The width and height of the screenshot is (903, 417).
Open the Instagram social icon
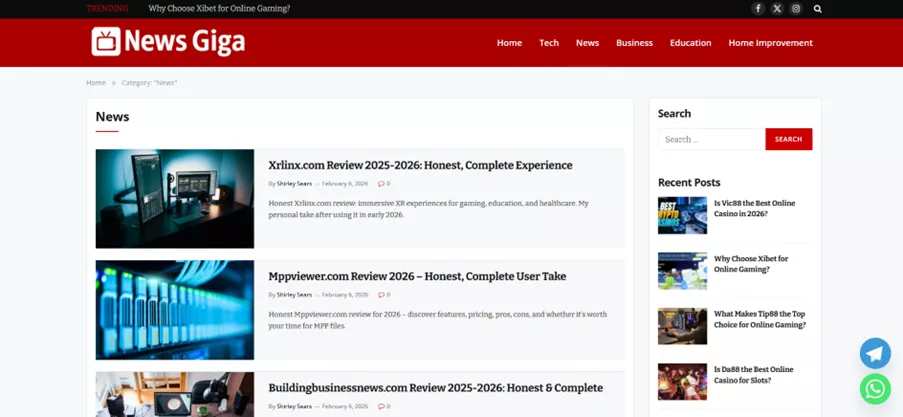796,8
